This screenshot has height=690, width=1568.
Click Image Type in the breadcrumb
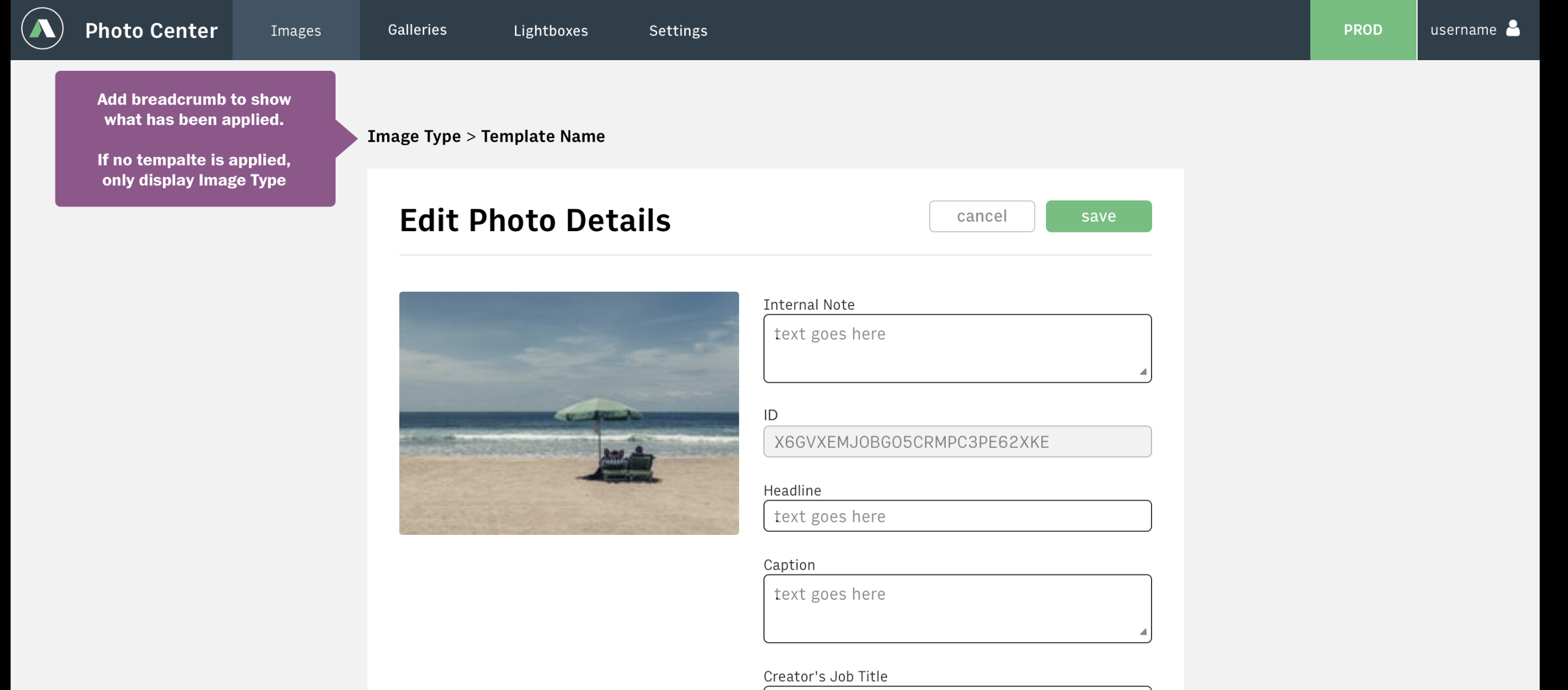click(414, 136)
